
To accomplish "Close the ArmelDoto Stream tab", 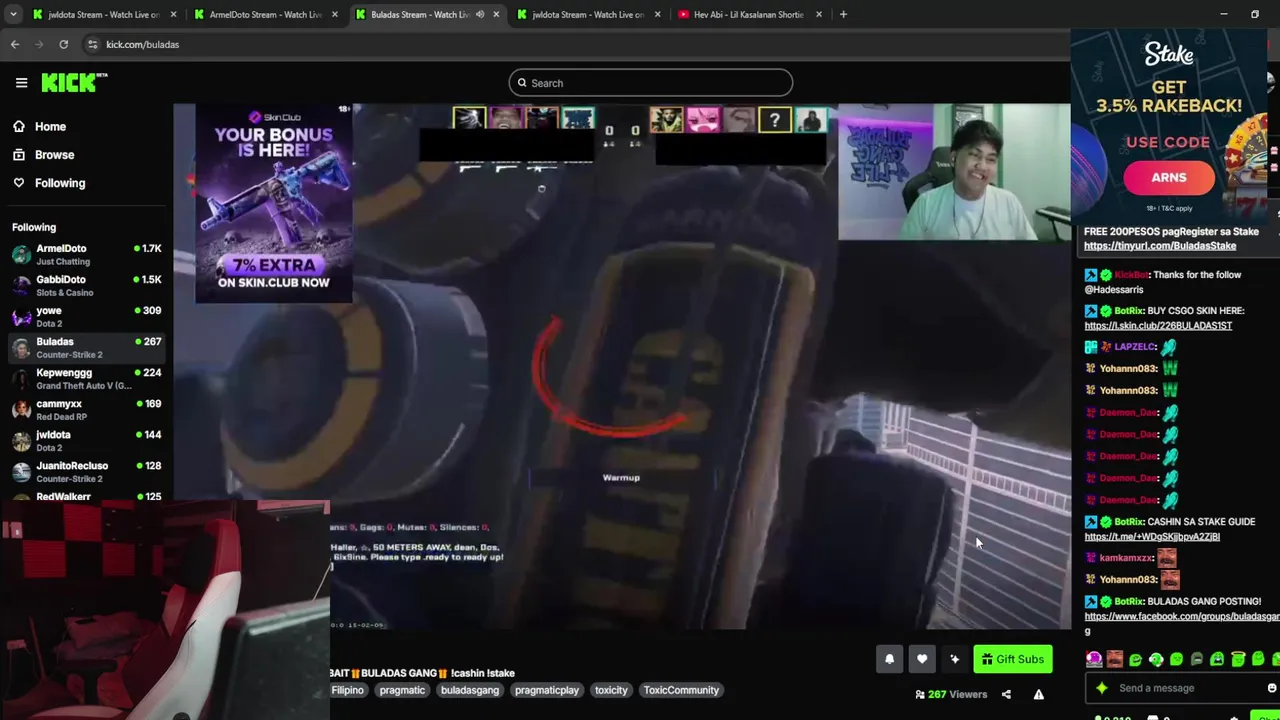I will pos(335,15).
